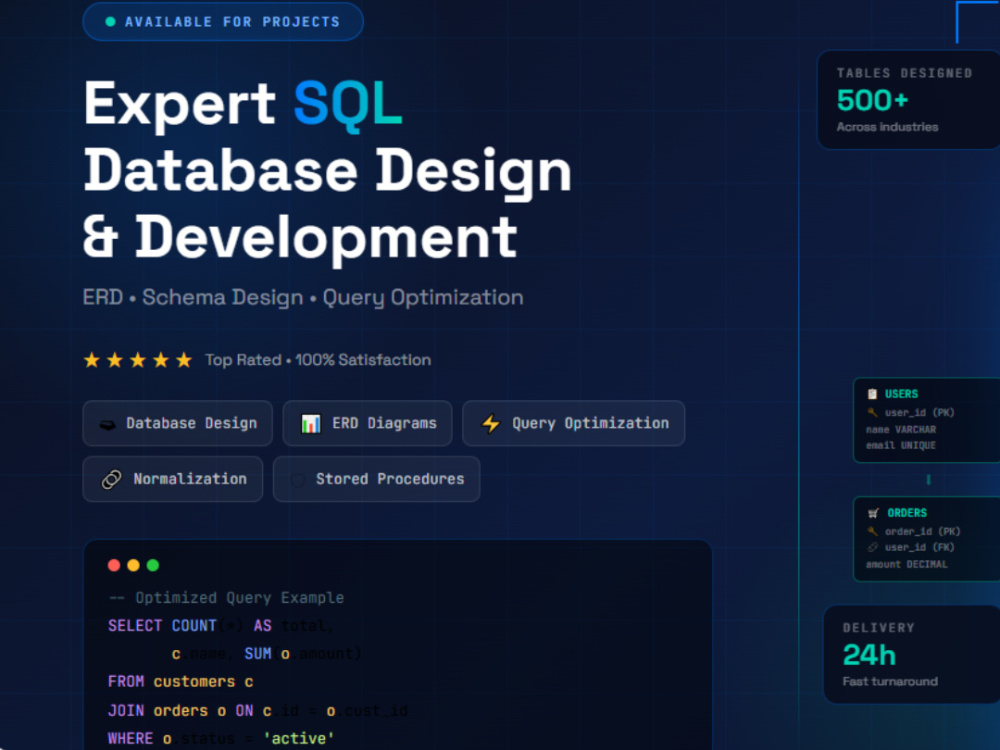Click 'Fast turnaround' caption

tap(890, 682)
